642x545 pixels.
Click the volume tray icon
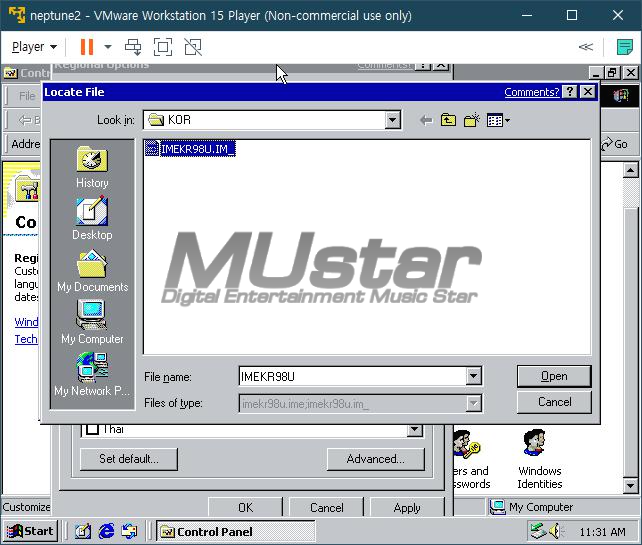tap(555, 531)
